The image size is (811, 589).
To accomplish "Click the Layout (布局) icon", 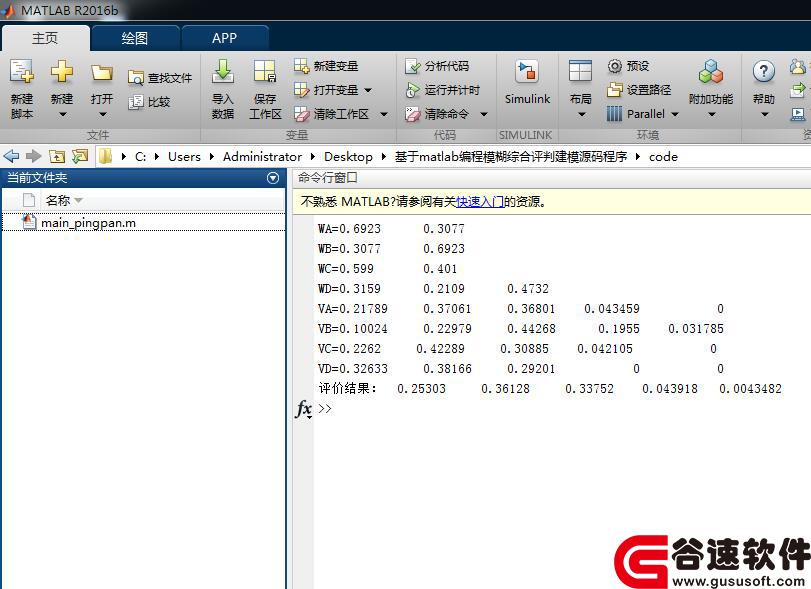I will [580, 71].
